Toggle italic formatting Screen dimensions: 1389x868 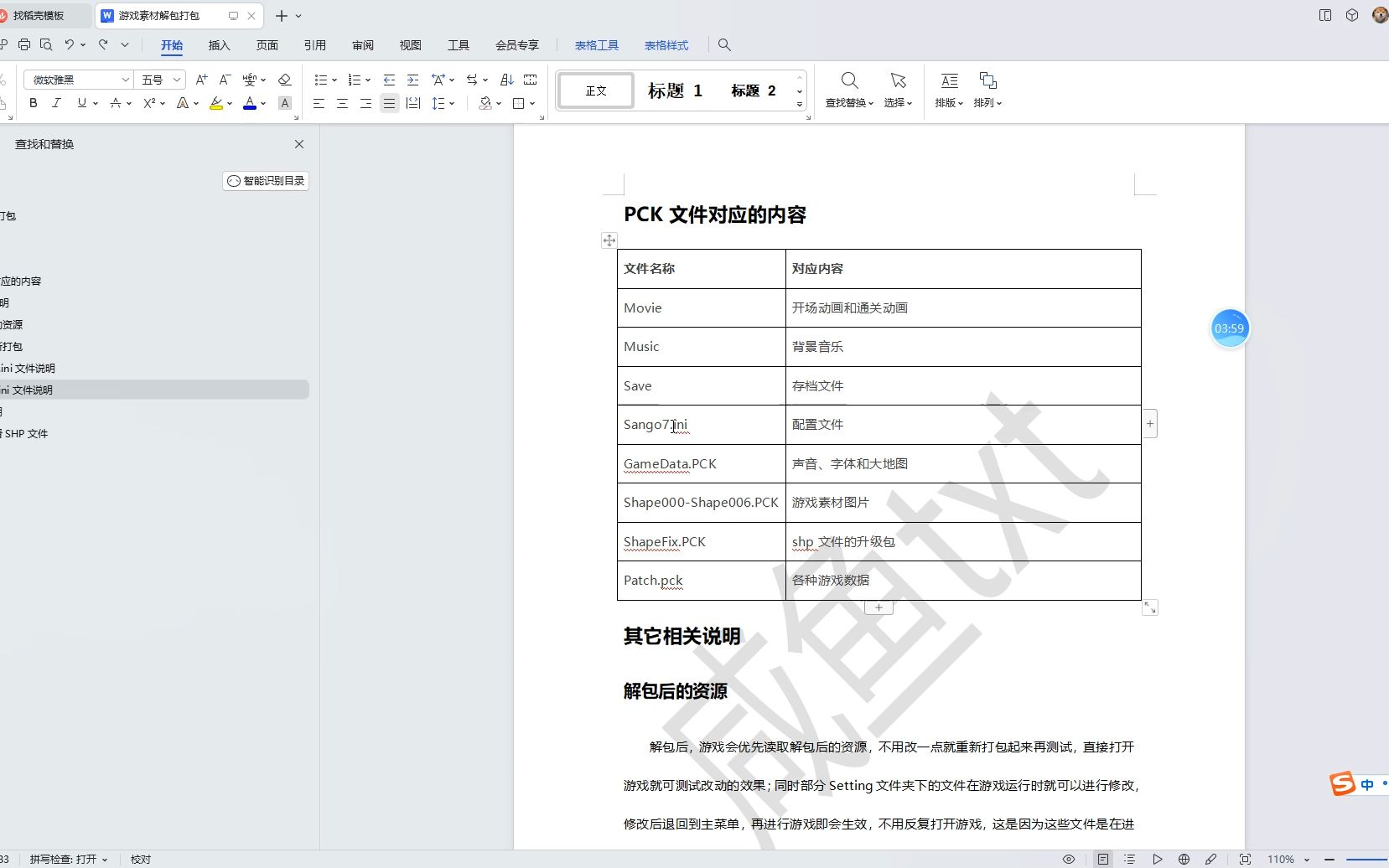click(57, 103)
